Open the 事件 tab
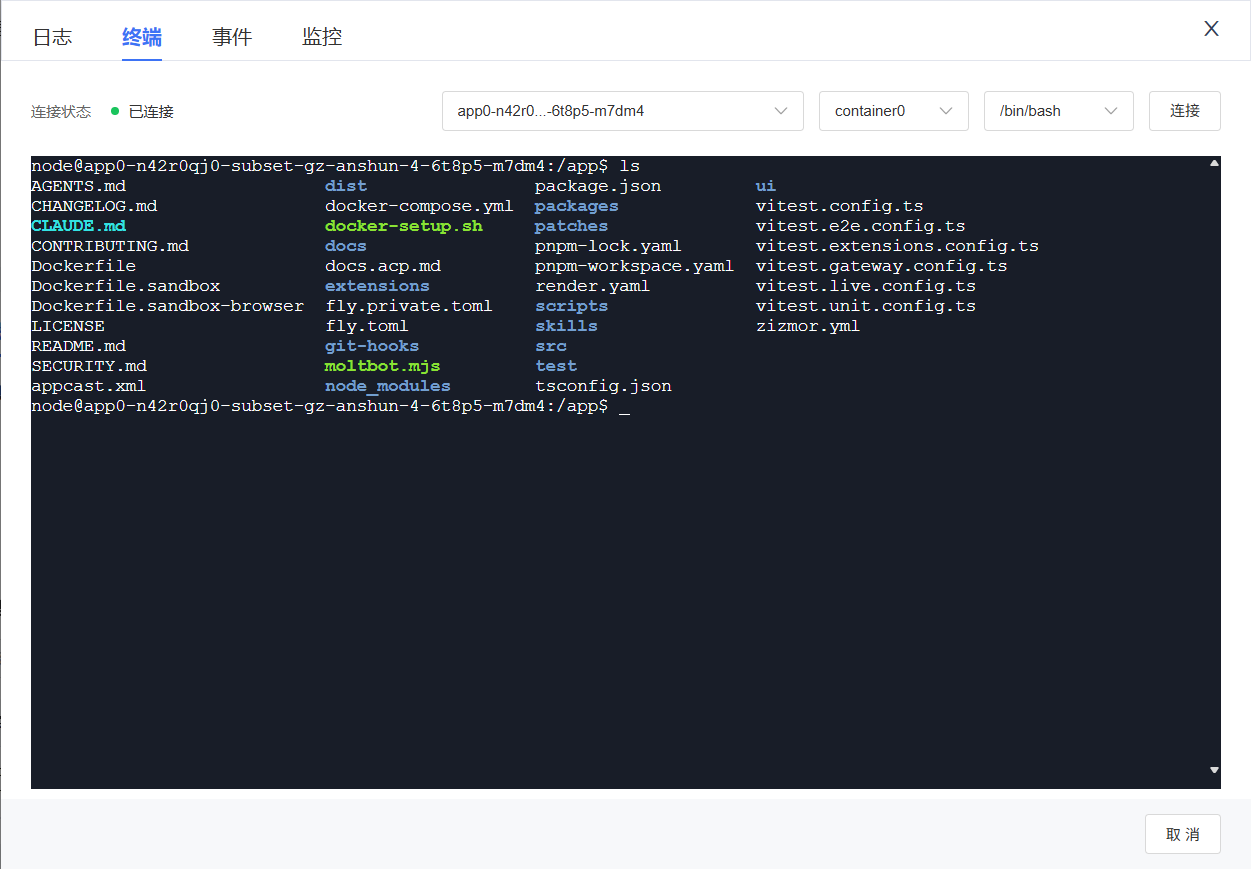This screenshot has height=869, width=1251. pyautogui.click(x=232, y=38)
